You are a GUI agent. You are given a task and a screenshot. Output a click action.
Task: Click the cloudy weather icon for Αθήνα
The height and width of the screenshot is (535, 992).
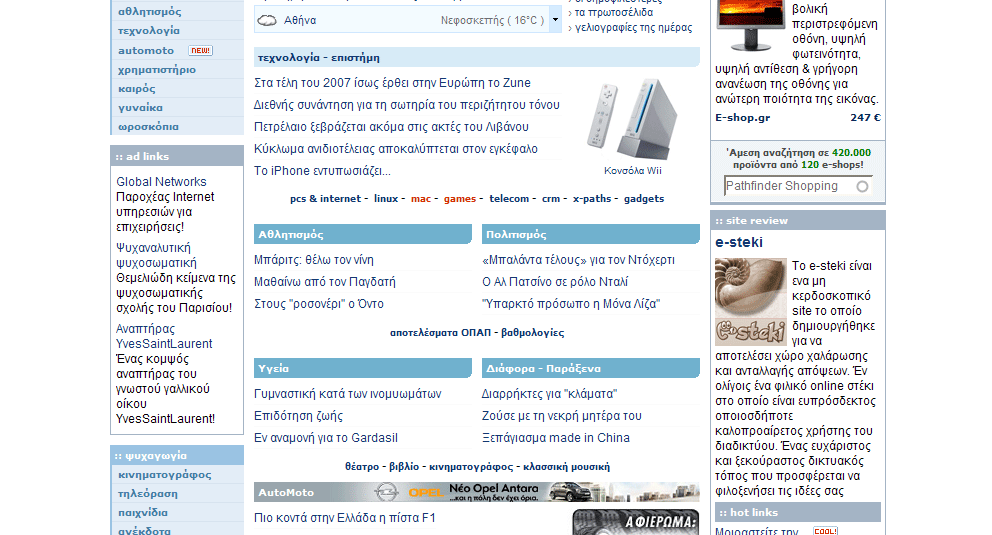coord(267,20)
